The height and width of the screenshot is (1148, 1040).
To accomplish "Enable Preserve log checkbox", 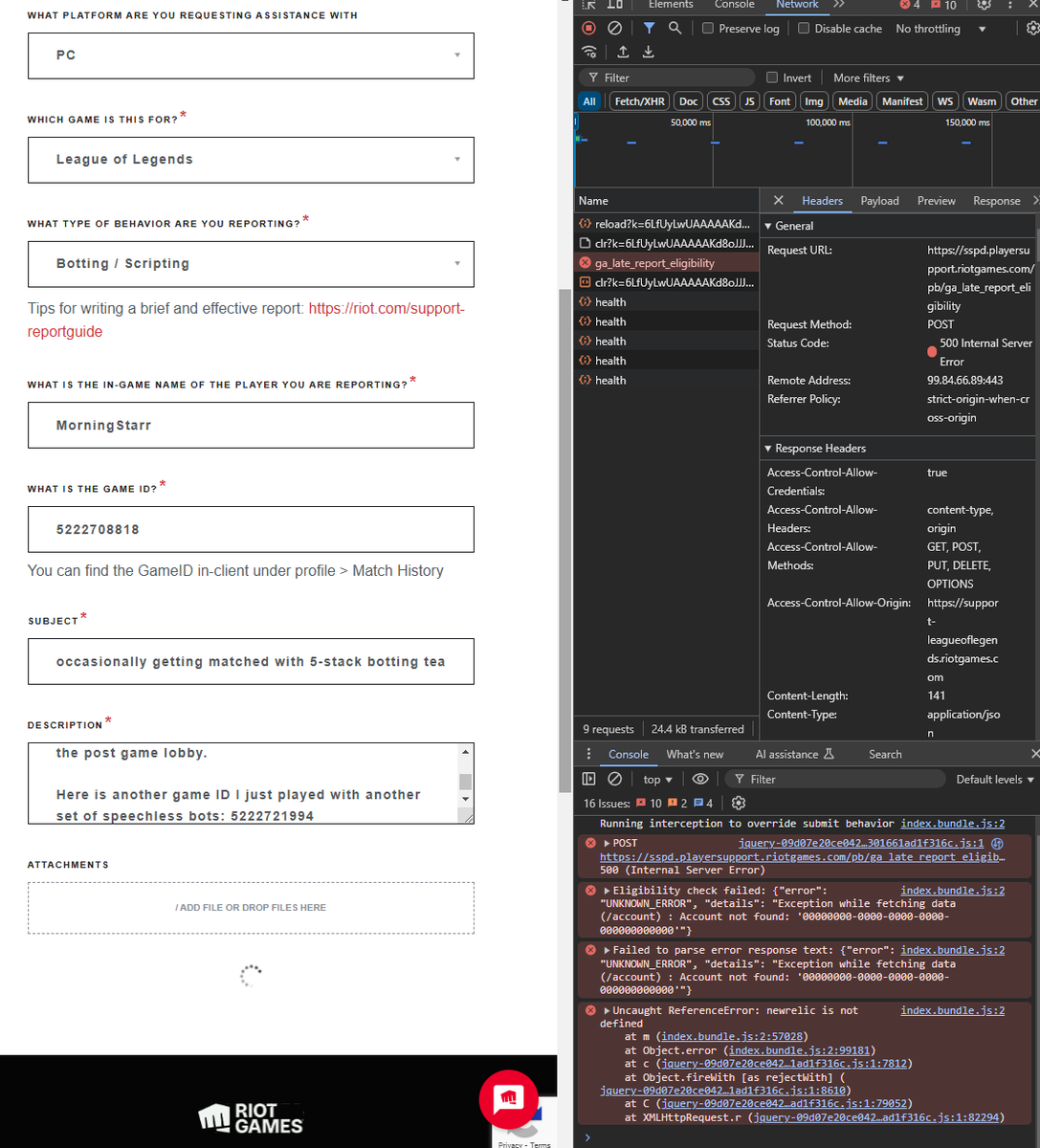I will click(x=708, y=29).
